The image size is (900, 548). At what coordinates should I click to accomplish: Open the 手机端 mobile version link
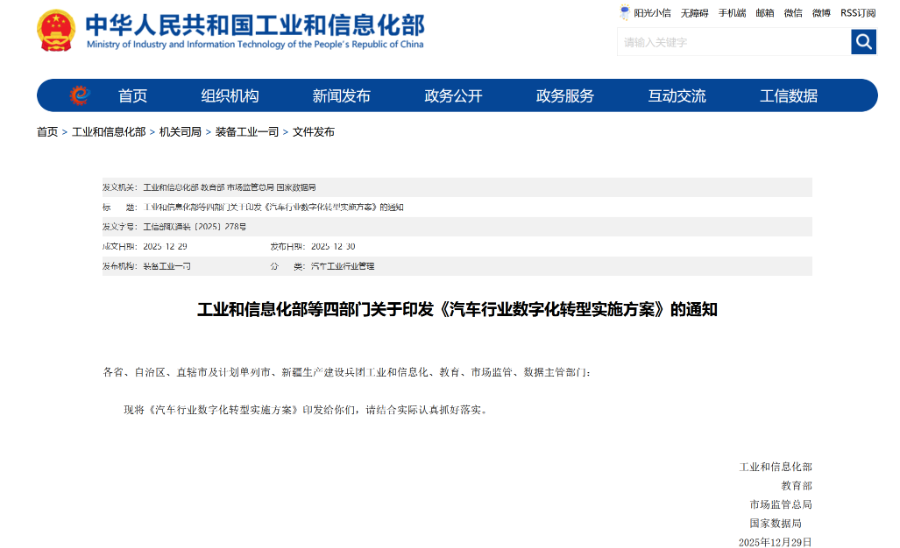pos(732,13)
